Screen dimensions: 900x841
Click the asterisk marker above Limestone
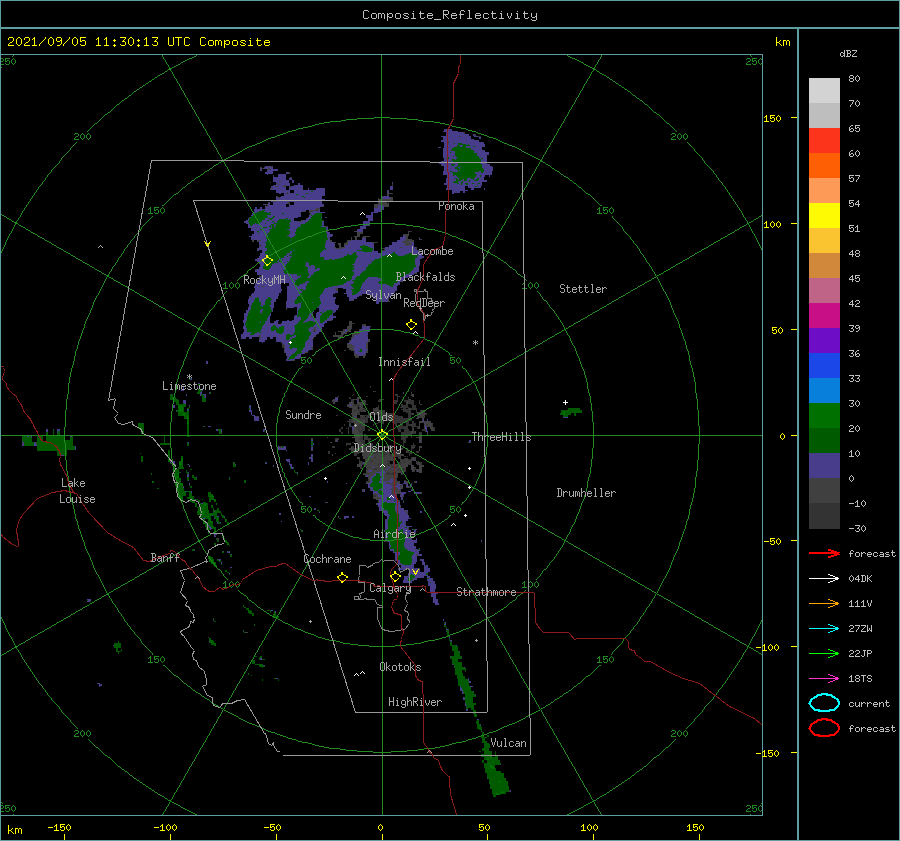point(189,377)
